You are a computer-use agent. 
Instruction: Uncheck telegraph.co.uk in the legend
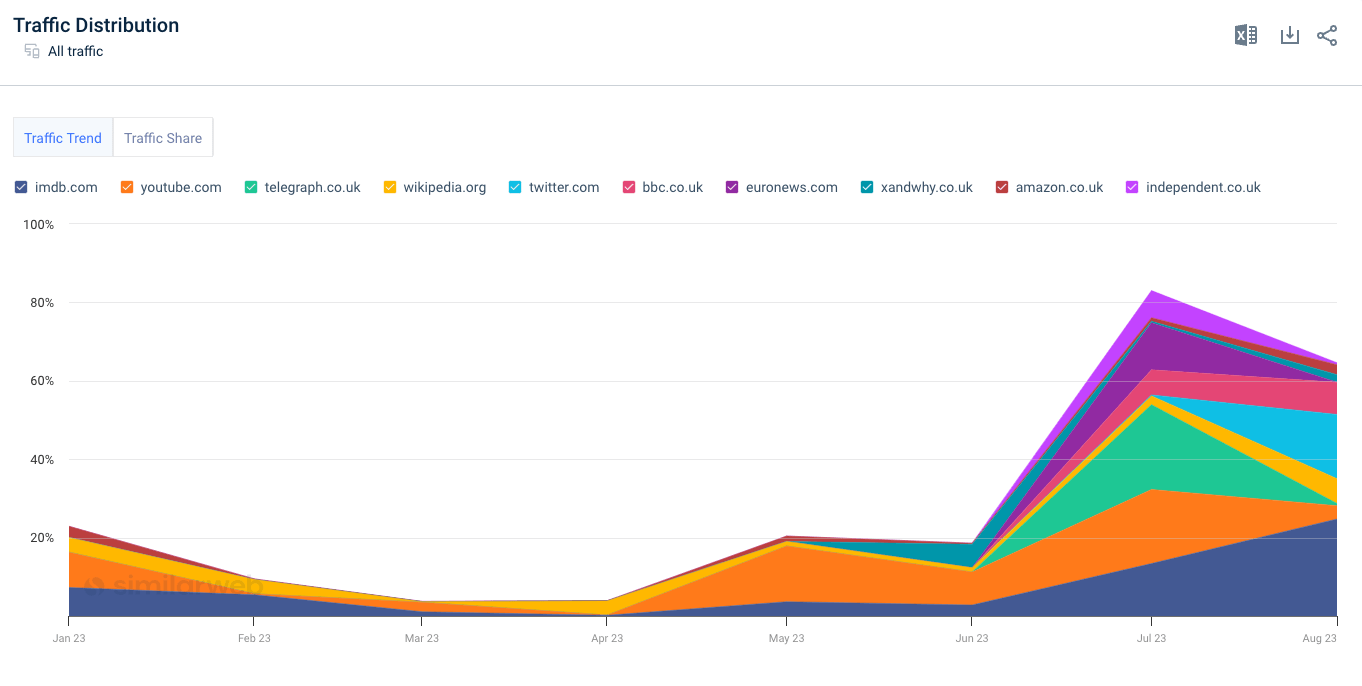[250, 186]
